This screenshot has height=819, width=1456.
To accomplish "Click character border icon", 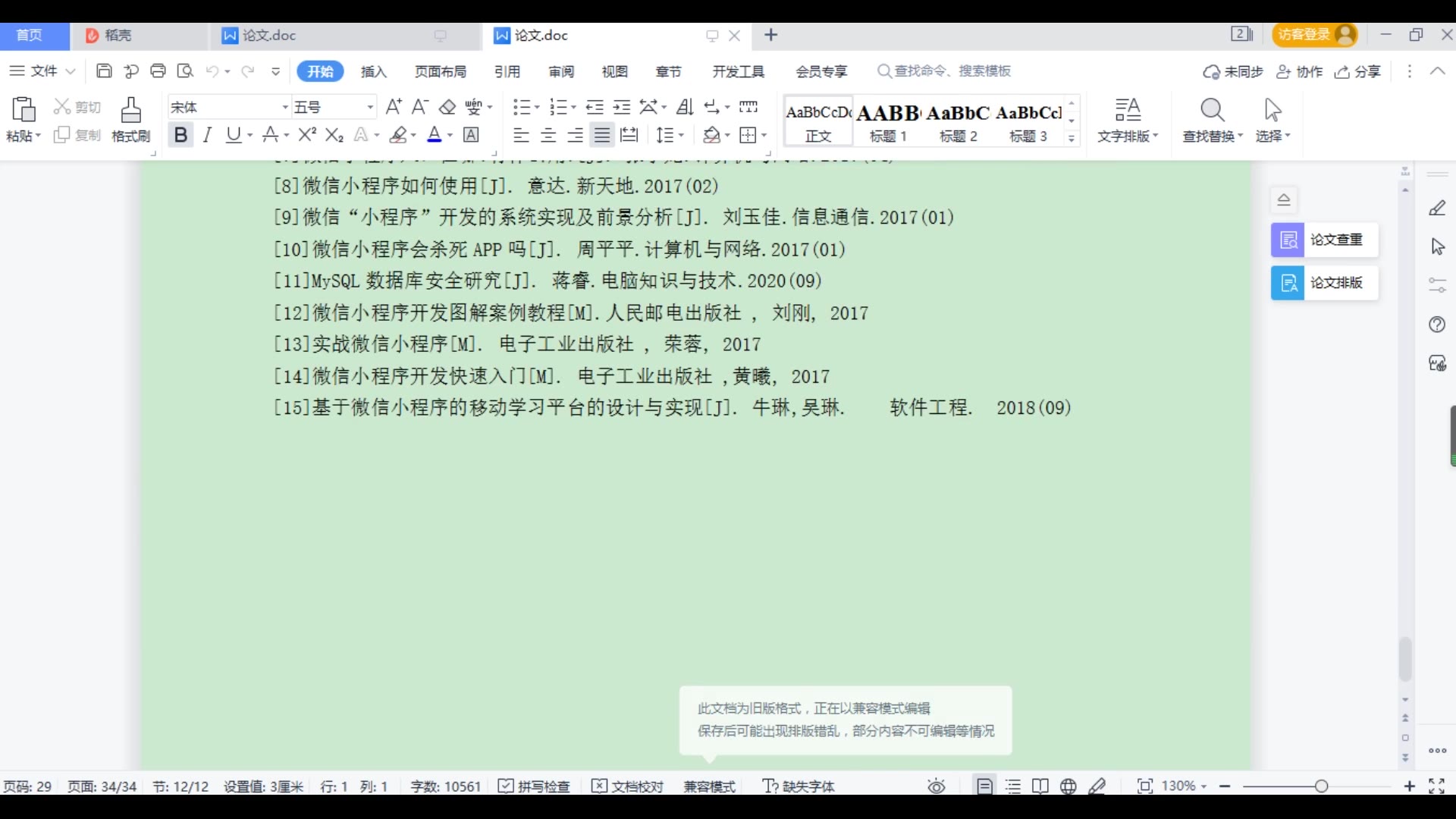I will (x=472, y=135).
